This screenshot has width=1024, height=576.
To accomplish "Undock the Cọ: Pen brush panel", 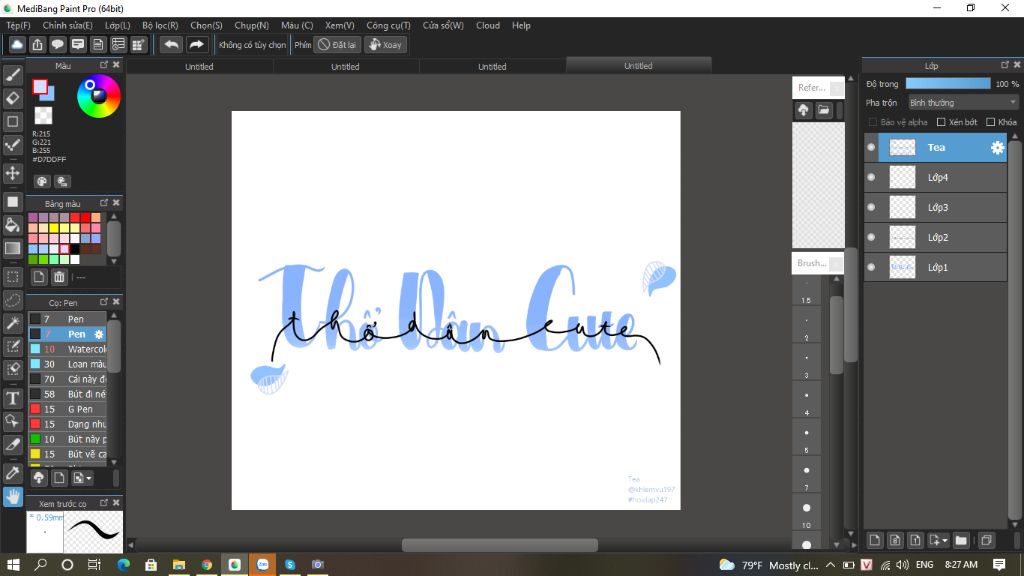I will click(104, 302).
